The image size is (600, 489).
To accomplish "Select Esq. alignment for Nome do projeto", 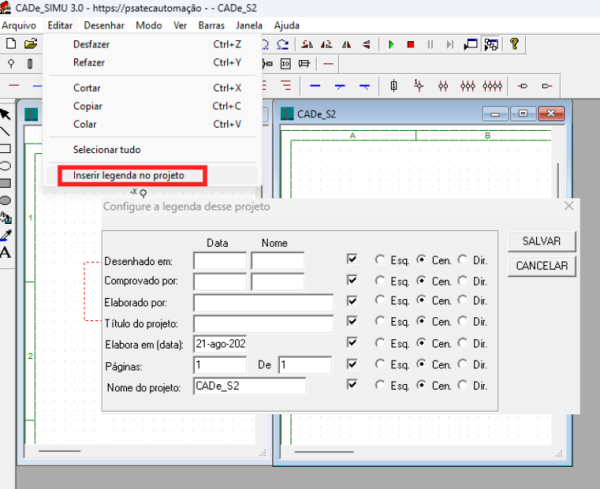I will [x=380, y=385].
